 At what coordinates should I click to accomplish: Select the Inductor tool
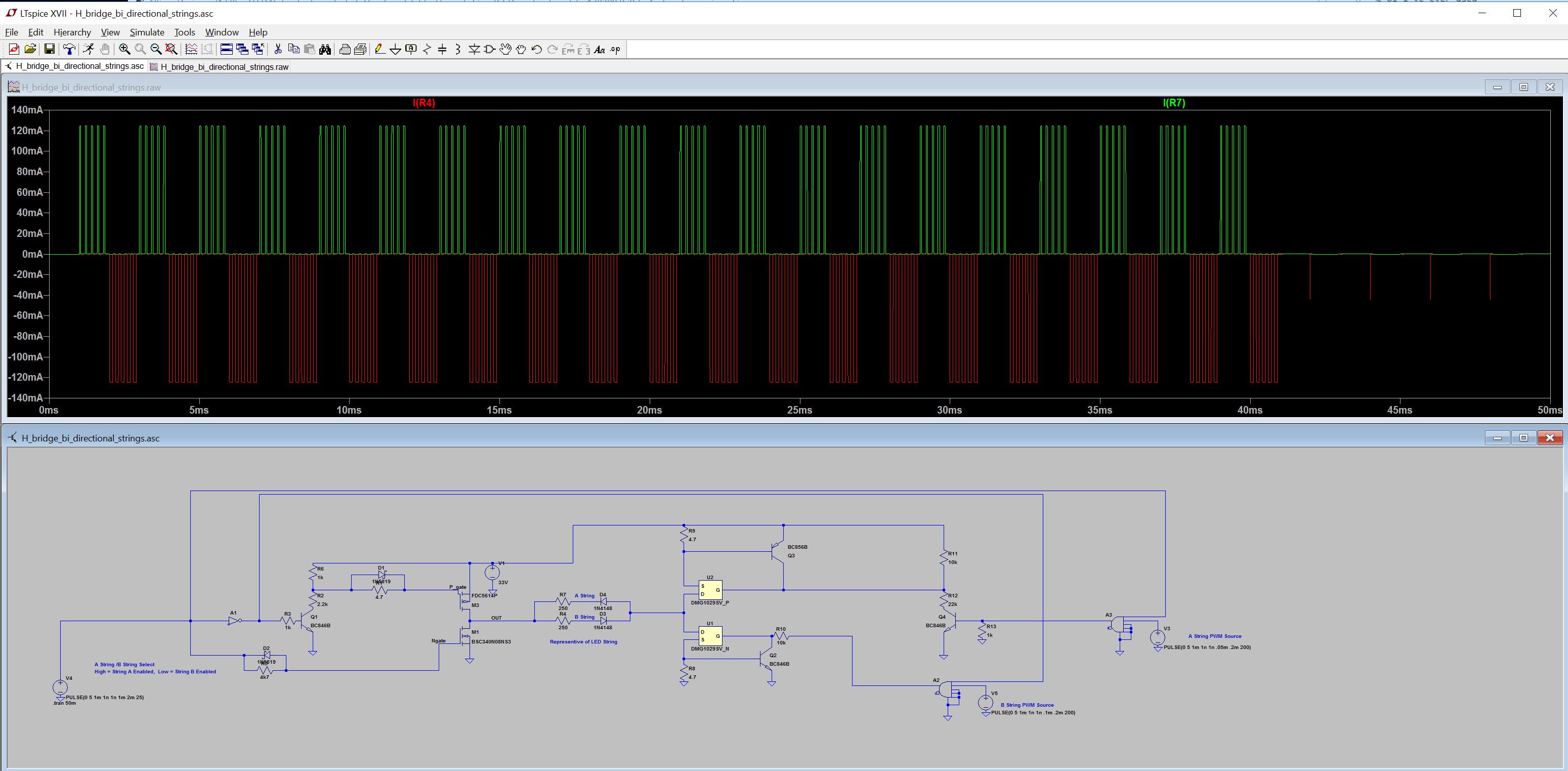pyautogui.click(x=458, y=49)
